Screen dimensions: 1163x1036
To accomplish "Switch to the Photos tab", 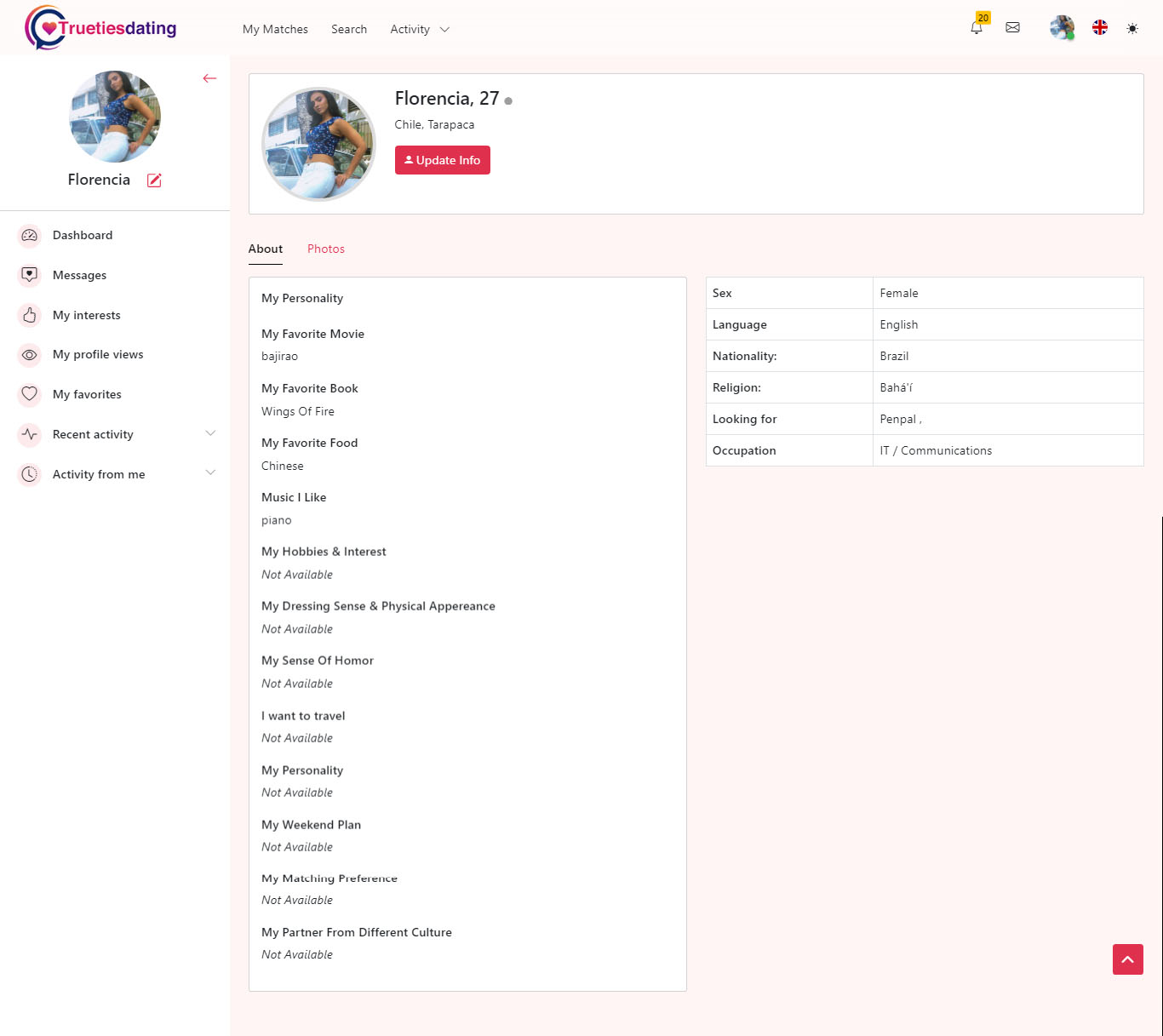I will point(325,249).
